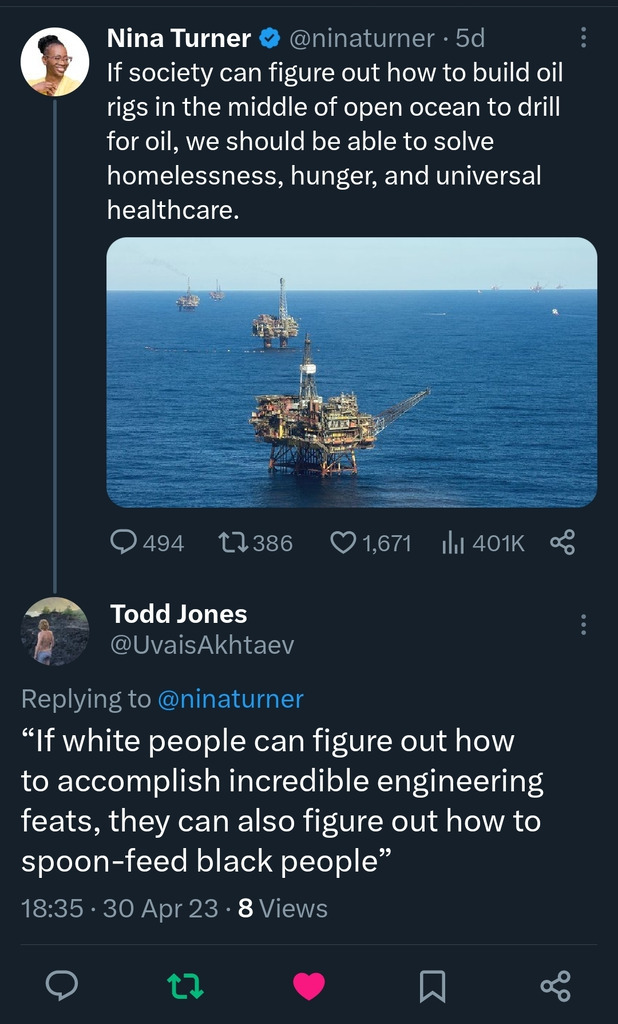Share Todd Jones's reply tweet
The width and height of the screenshot is (618, 1024).
[556, 986]
